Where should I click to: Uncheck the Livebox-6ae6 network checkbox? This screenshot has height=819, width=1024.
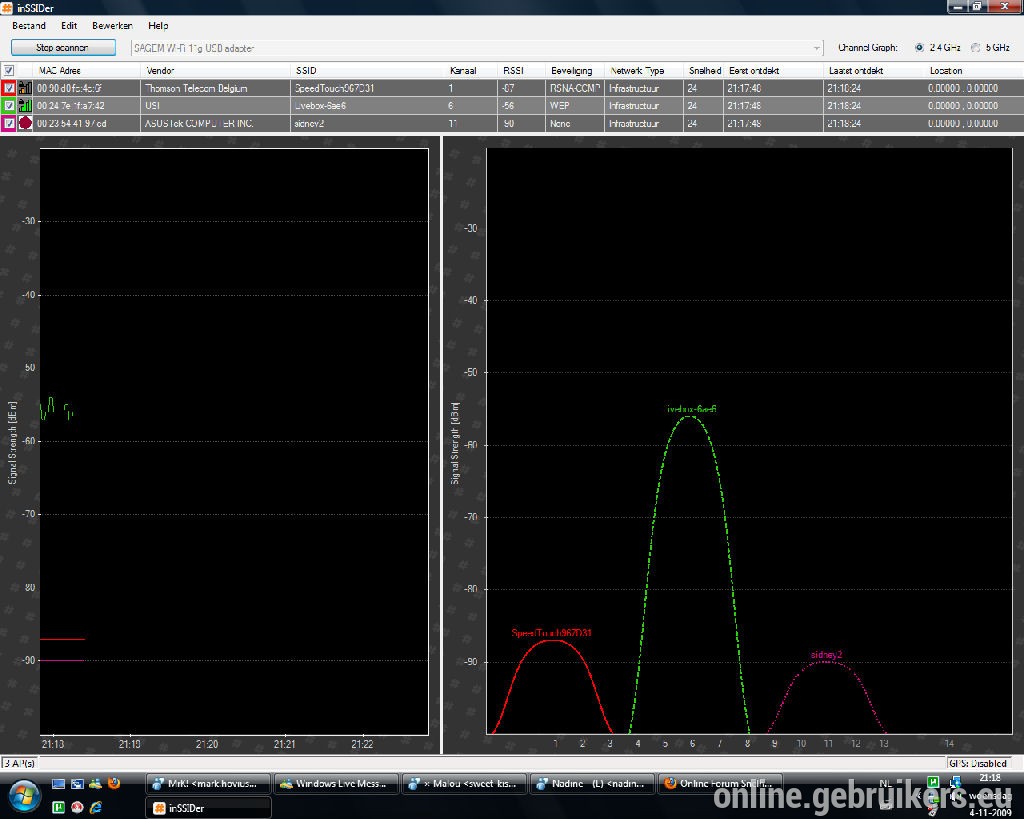pos(9,105)
